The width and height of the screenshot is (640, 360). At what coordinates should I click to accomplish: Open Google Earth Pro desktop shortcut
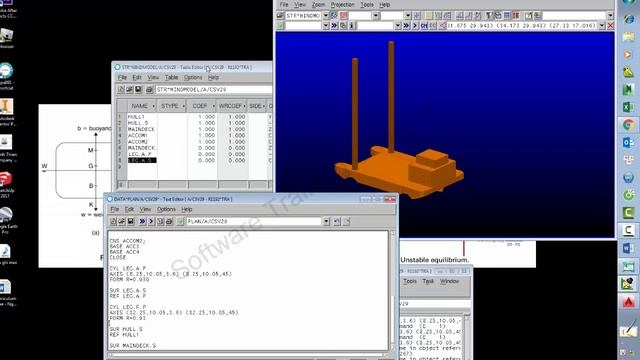click(x=6, y=220)
